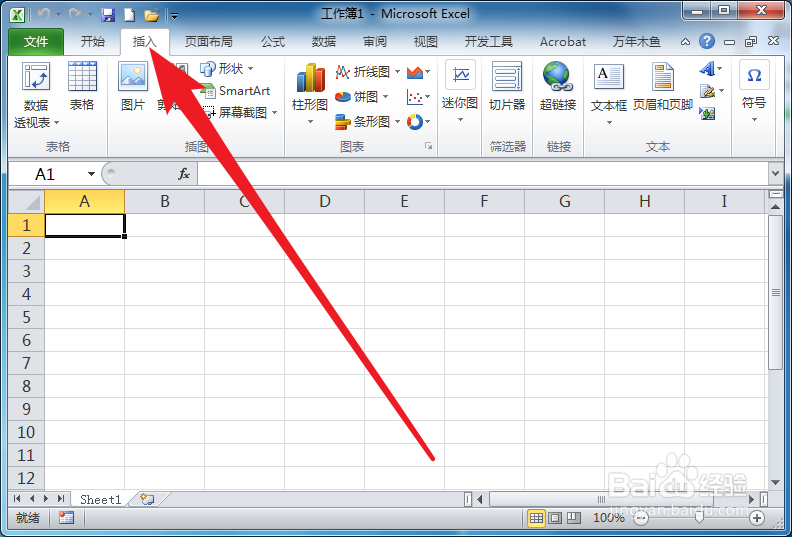This screenshot has height=537, width=792.
Task: Click the macro recording icon in status bar
Action: [x=66, y=518]
